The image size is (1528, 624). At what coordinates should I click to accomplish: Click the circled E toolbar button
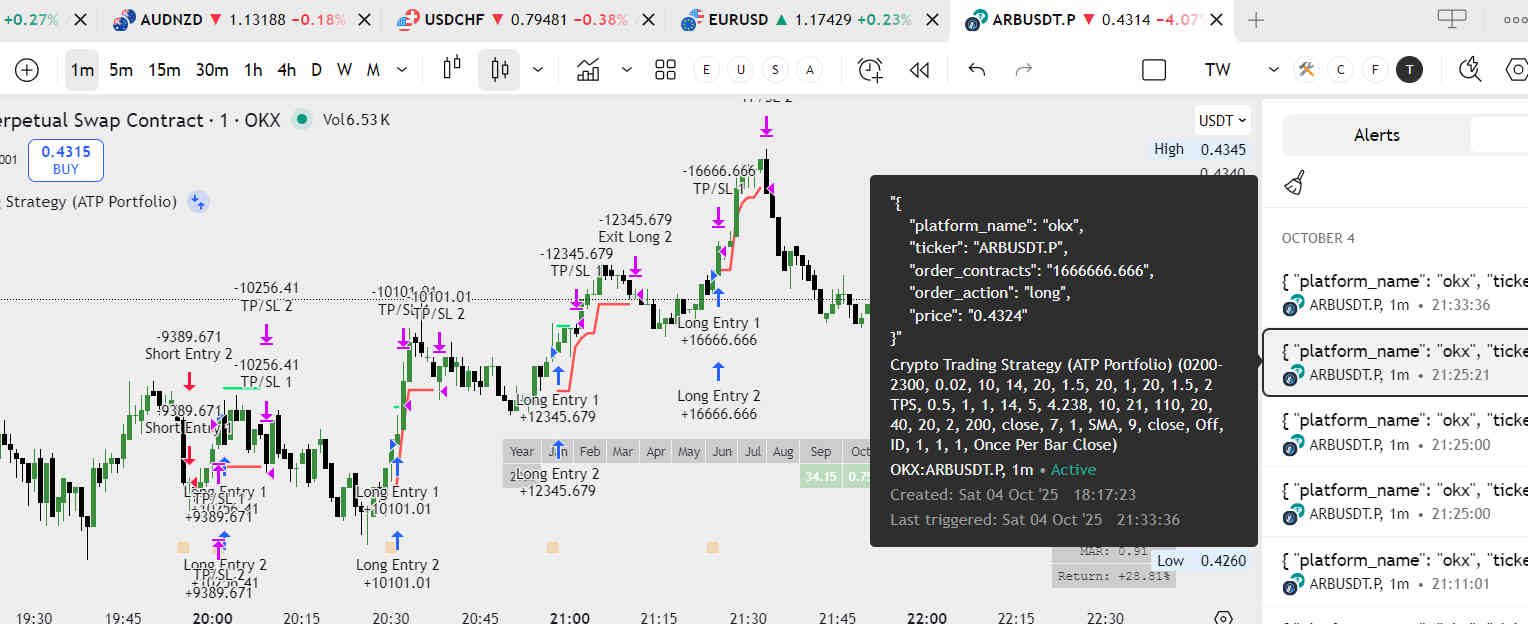(x=706, y=70)
